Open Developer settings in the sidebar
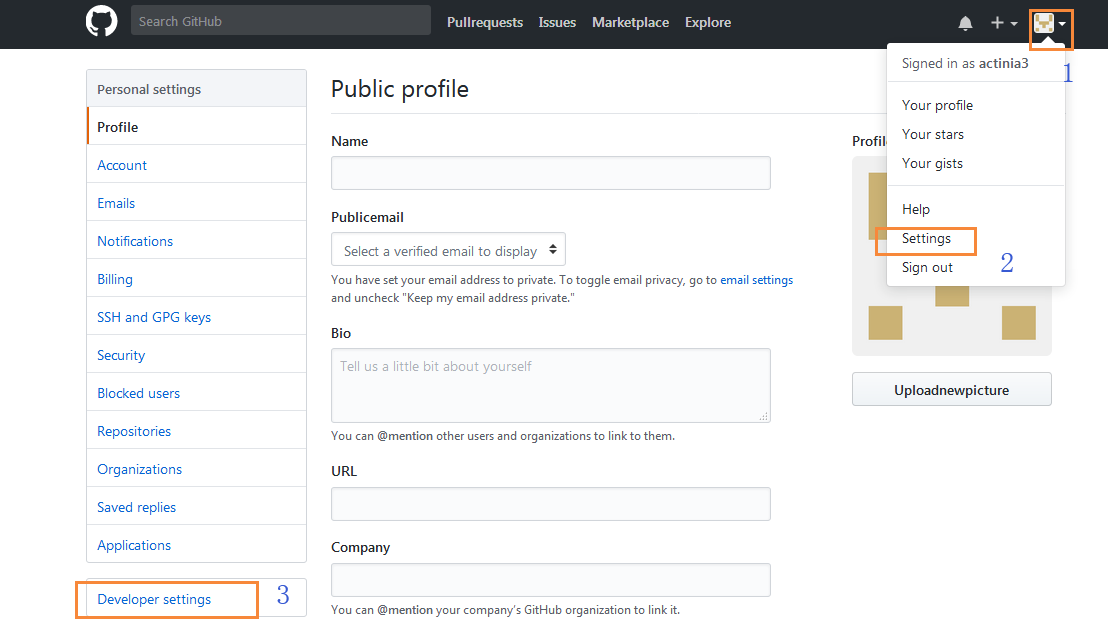The height and width of the screenshot is (625, 1108). [x=154, y=599]
